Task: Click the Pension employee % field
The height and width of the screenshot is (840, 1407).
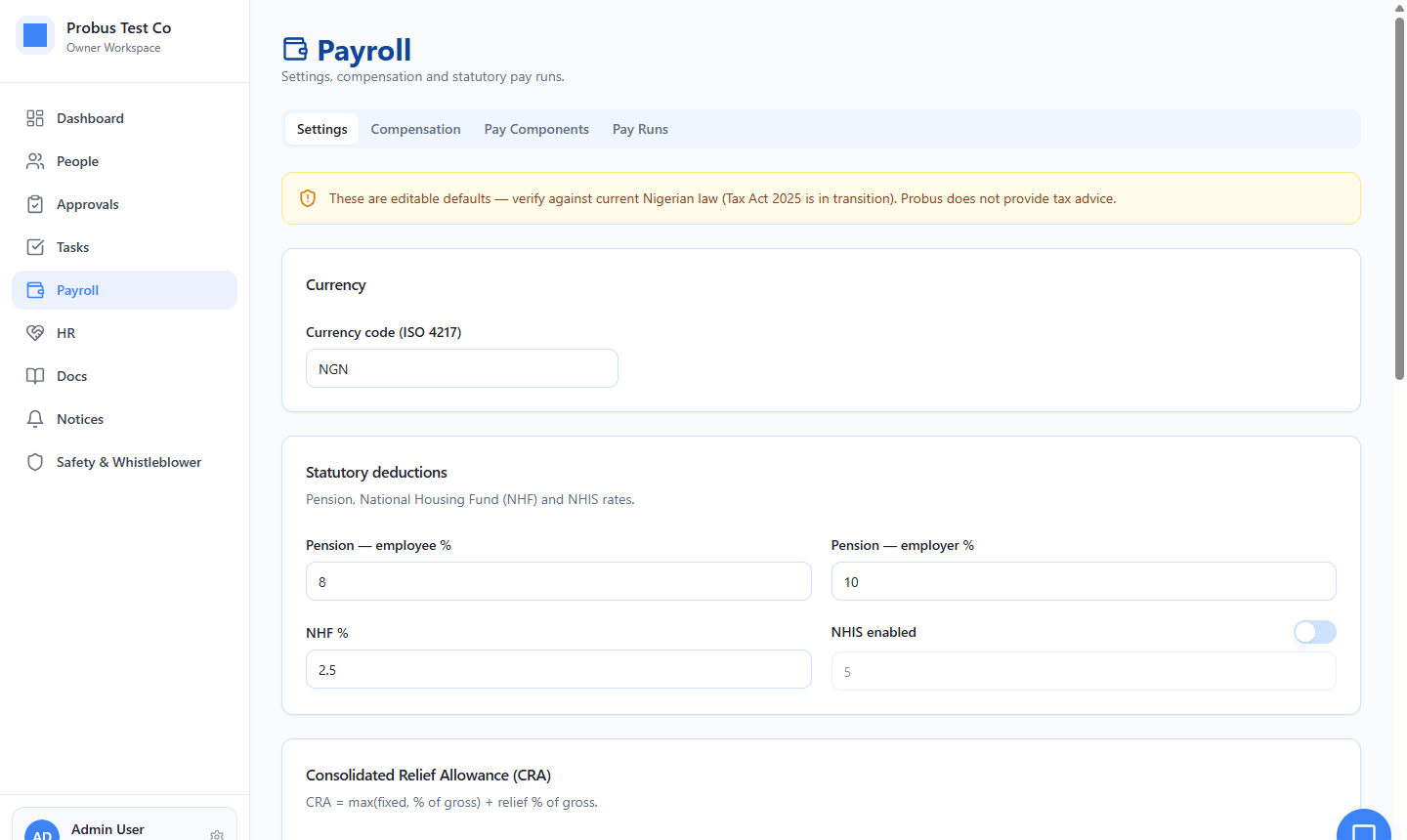Action: tap(559, 581)
